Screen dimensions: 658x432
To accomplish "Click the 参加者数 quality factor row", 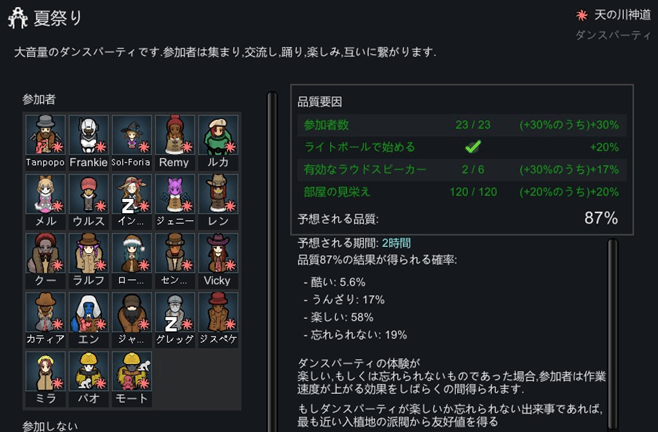I will [462, 125].
